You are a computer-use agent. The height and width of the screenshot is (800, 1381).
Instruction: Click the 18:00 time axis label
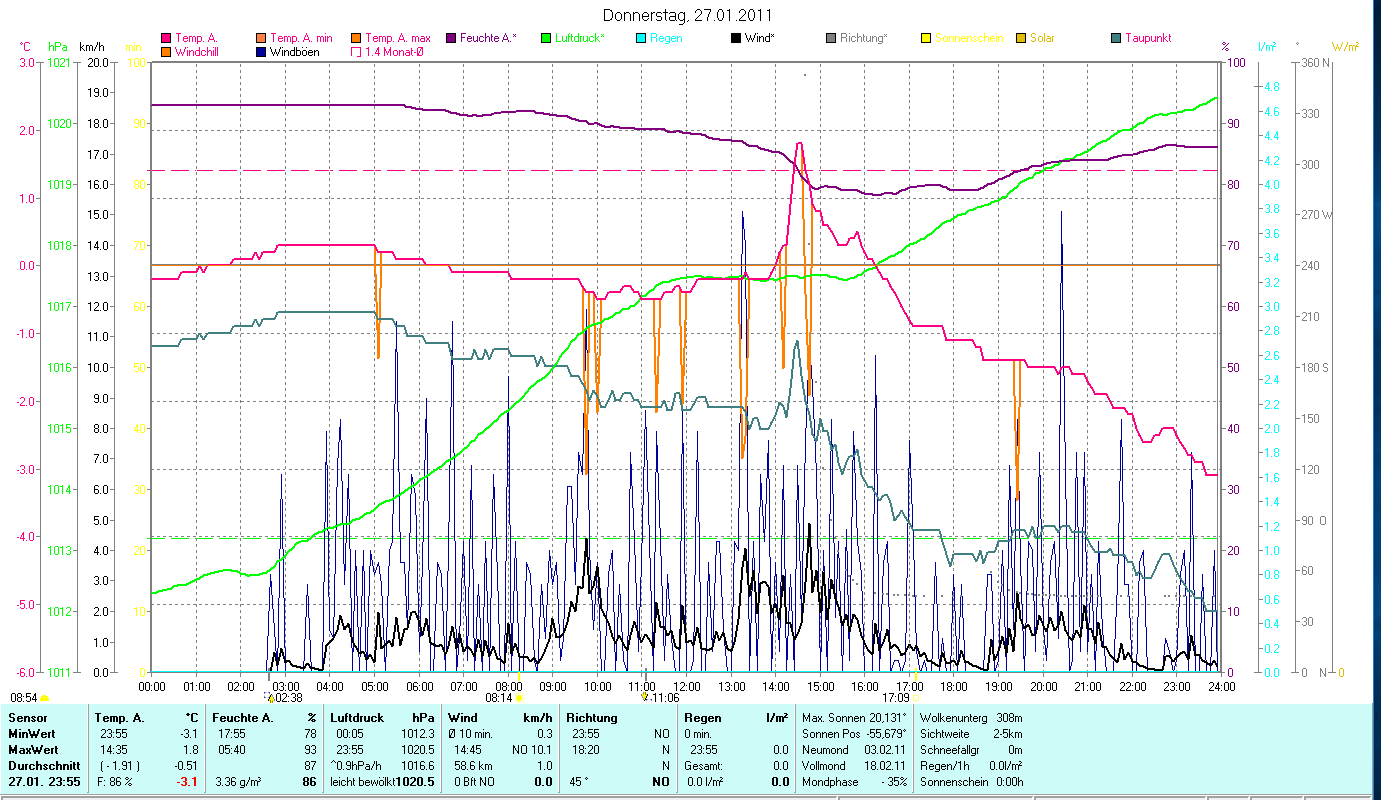tap(954, 686)
